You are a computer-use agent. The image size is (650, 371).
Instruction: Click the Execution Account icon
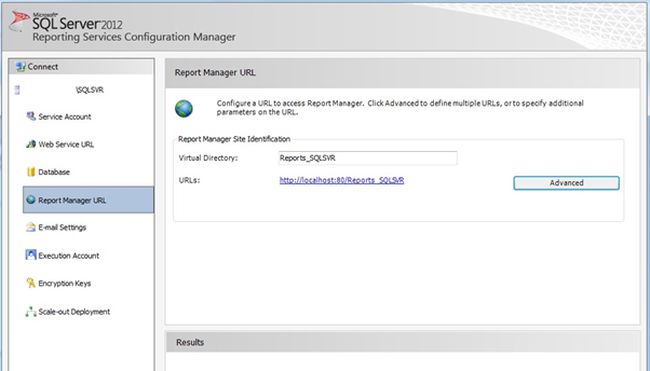[x=31, y=255]
